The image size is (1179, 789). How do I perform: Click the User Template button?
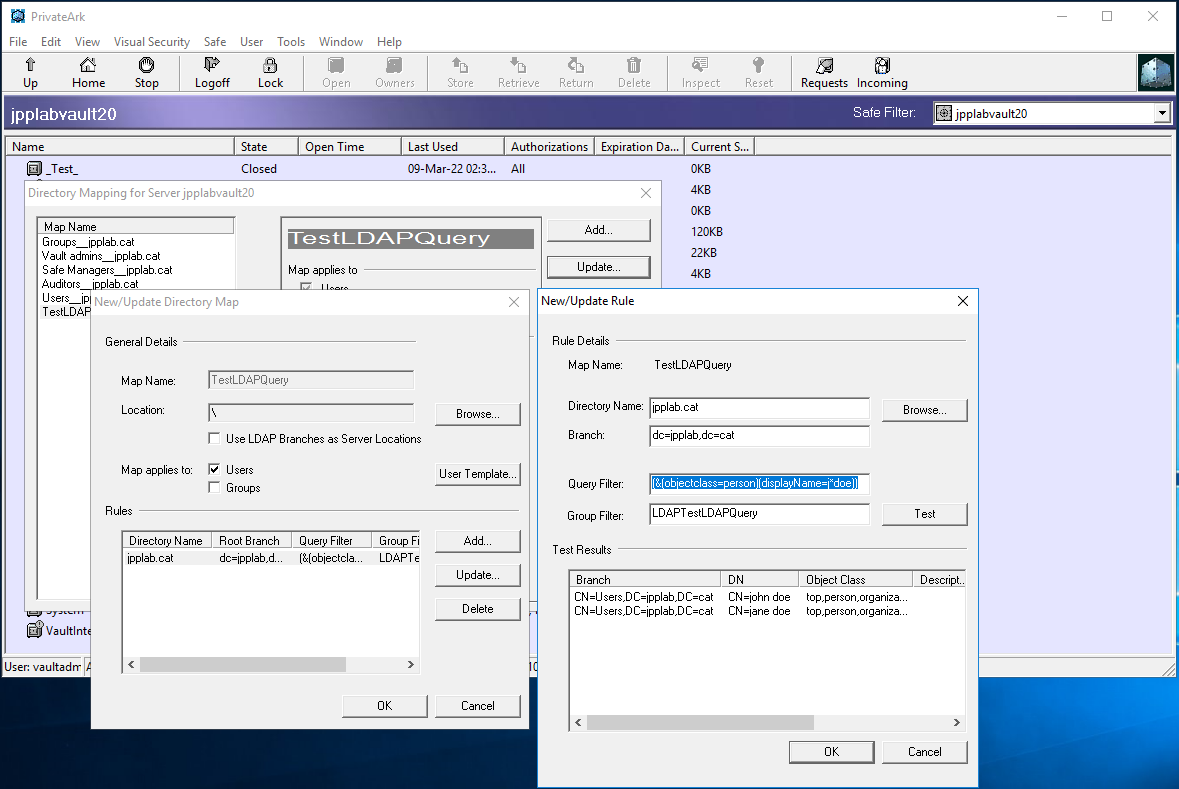click(x=477, y=474)
